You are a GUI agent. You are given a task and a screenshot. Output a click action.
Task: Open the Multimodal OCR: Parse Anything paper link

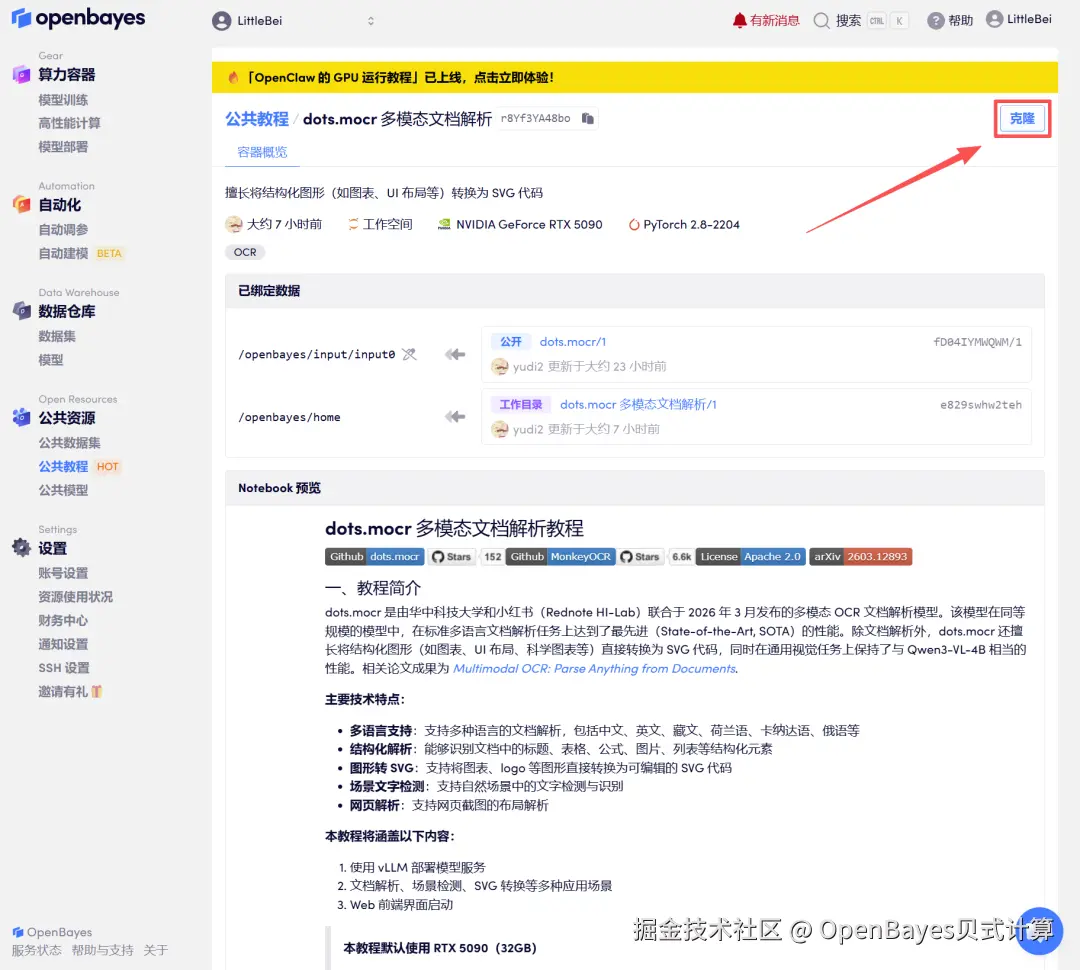click(594, 668)
